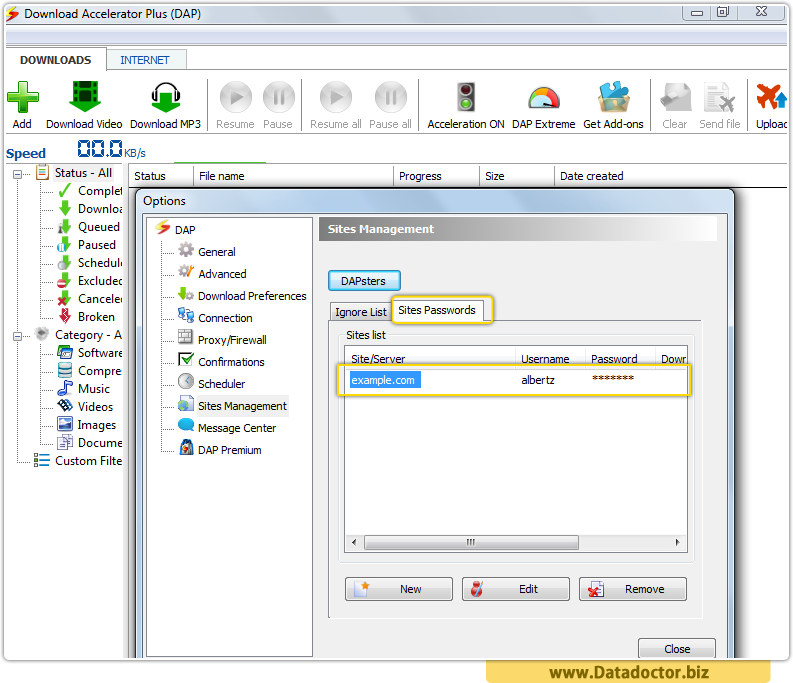Click the Clear toolbar icon
Viewport: 793px width, 683px height.
pyautogui.click(x=675, y=97)
